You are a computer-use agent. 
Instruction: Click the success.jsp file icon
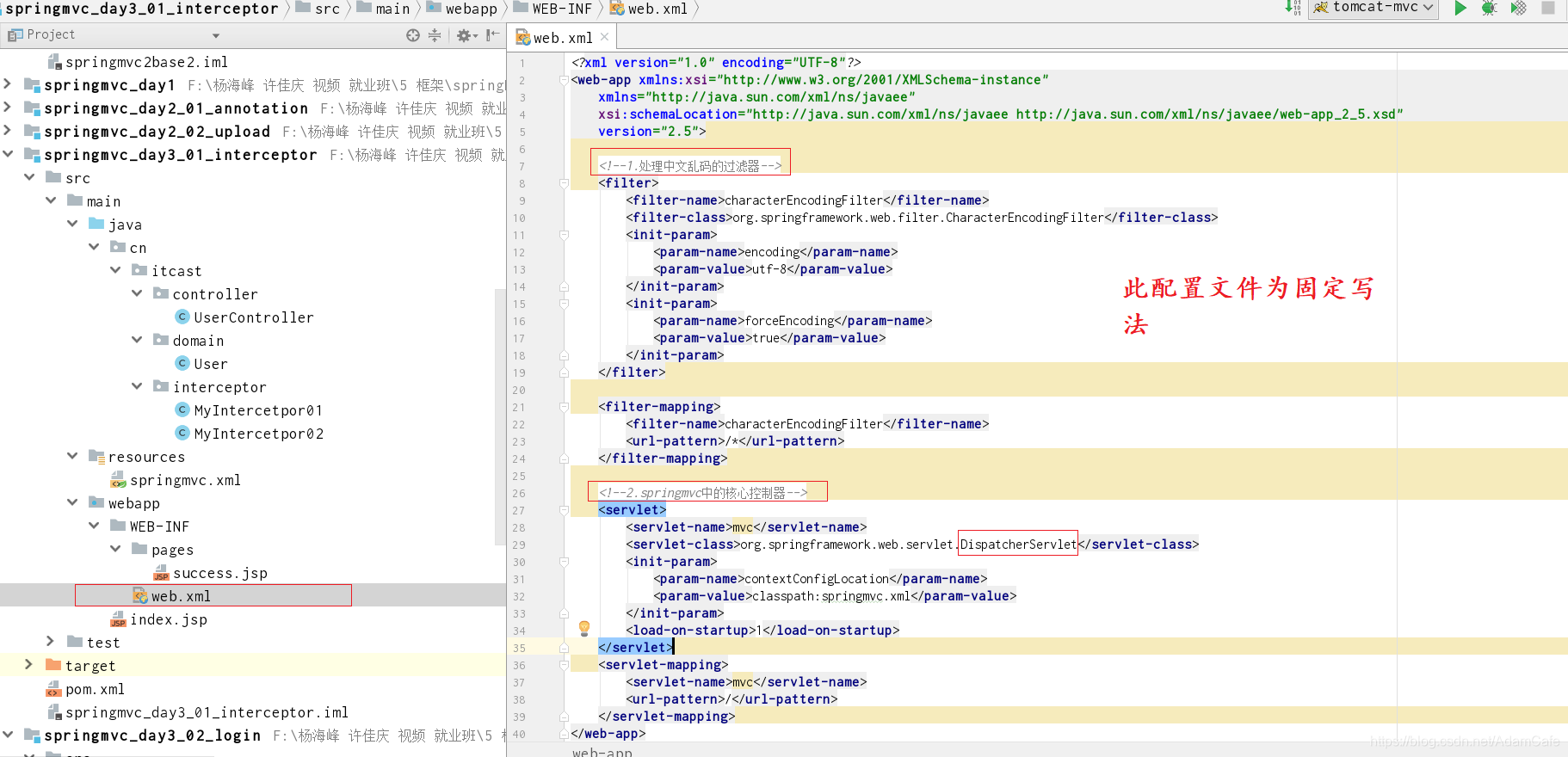pos(161,573)
